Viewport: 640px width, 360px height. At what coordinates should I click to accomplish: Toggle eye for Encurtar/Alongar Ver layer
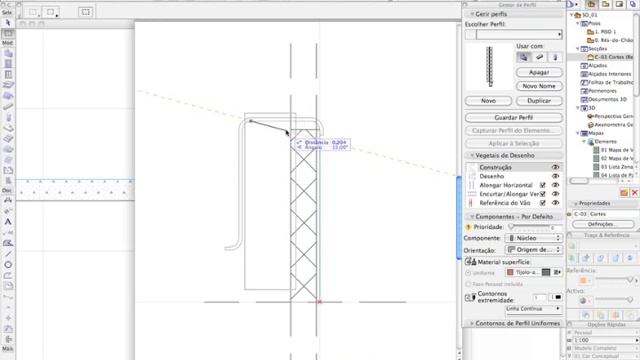click(555, 194)
